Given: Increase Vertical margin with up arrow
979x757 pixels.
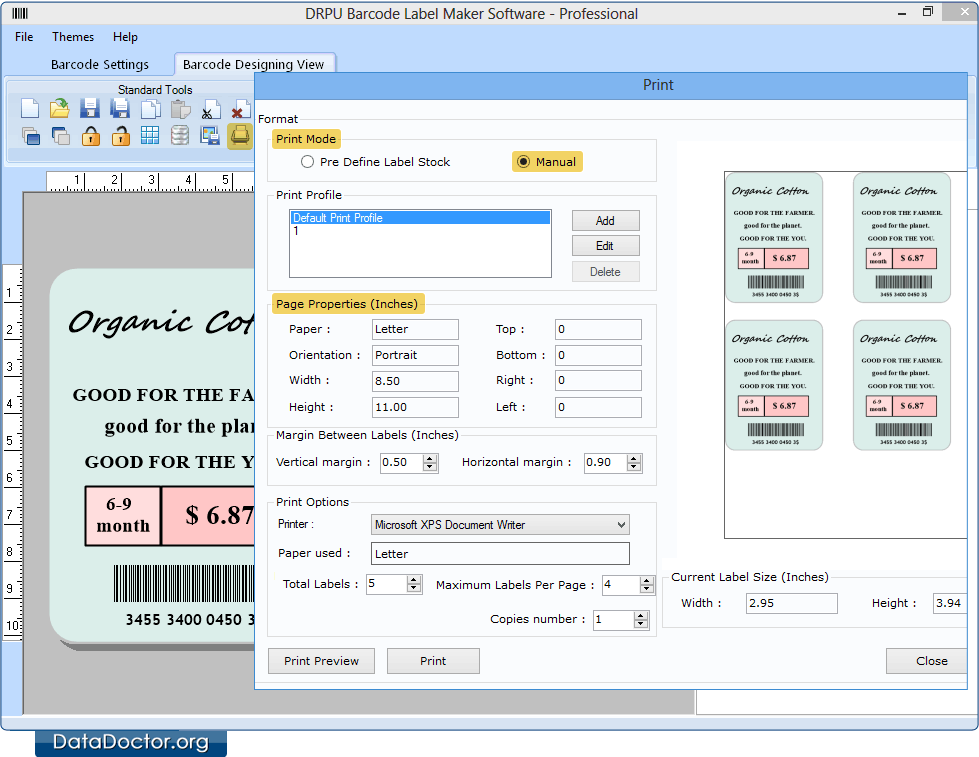Looking at the screenshot, I should 430,458.
